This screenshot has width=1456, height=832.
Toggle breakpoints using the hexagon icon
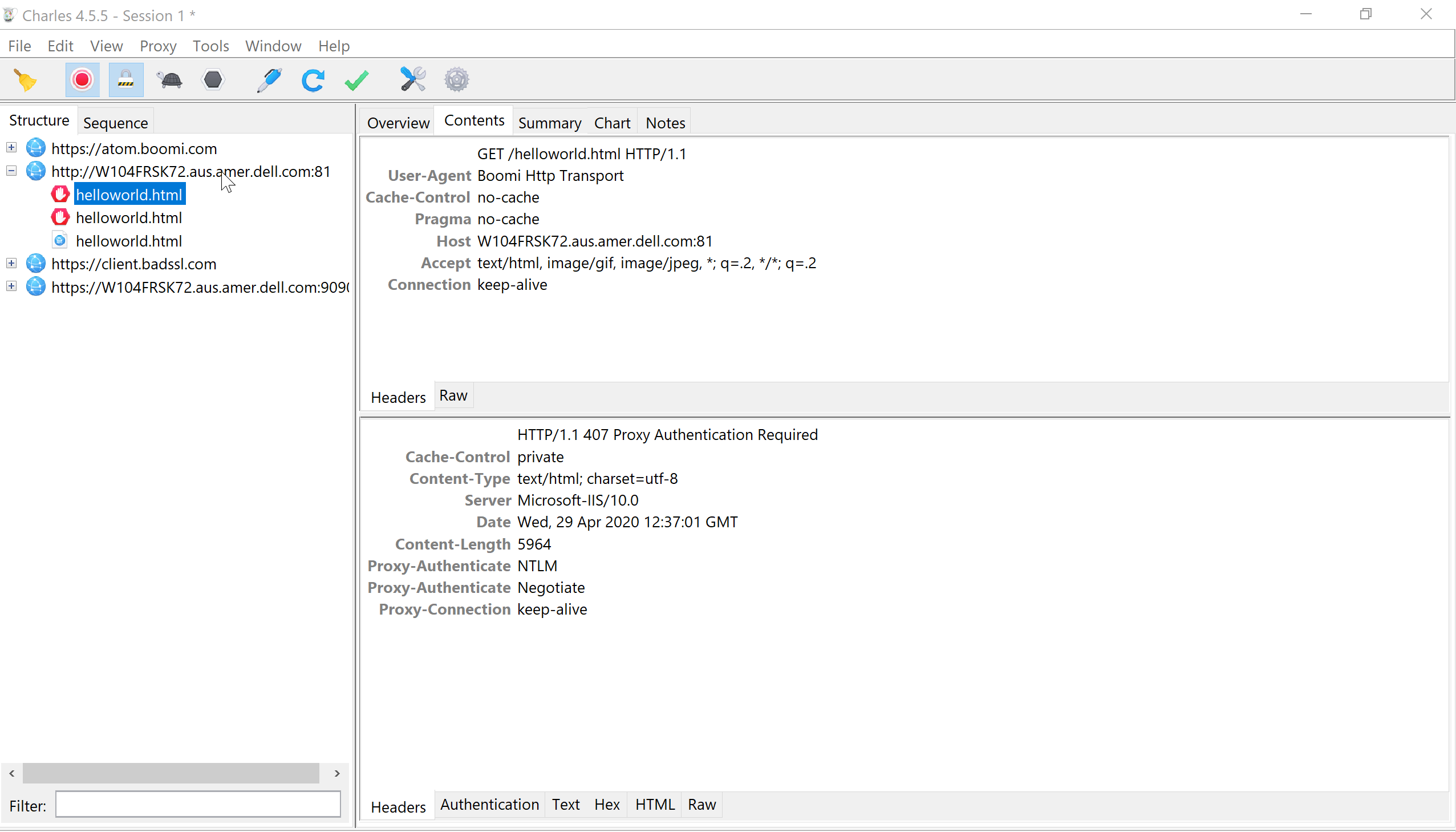[212, 79]
